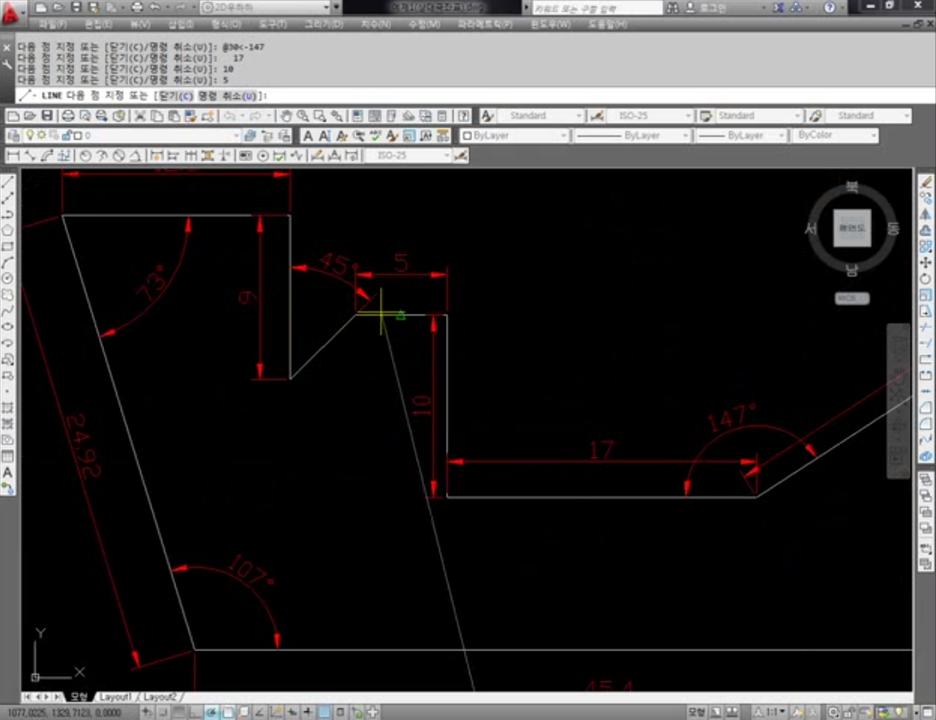
Task: Select the Fillet modify tool
Action: (x=926, y=424)
